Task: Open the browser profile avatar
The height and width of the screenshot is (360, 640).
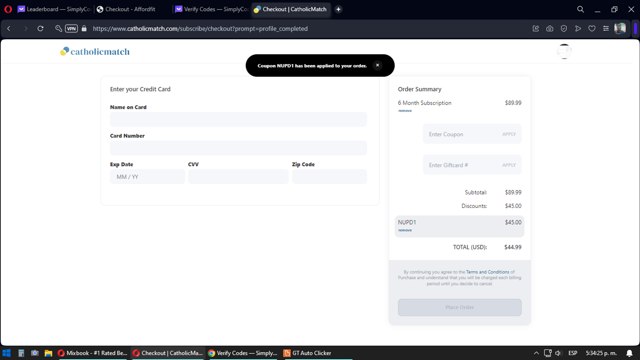Action: tap(620, 28)
